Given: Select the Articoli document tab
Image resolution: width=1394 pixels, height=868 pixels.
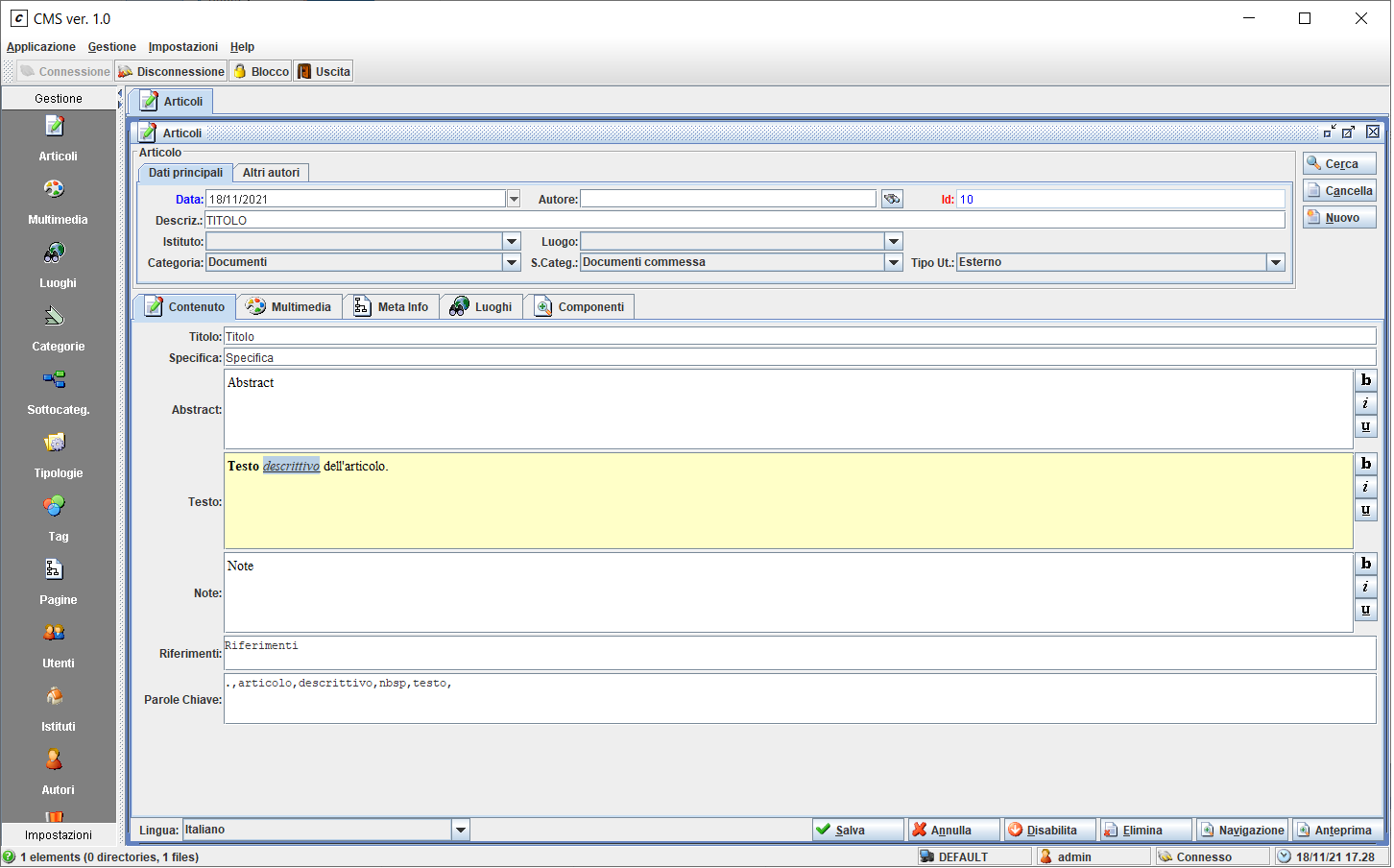Looking at the screenshot, I should [x=171, y=101].
